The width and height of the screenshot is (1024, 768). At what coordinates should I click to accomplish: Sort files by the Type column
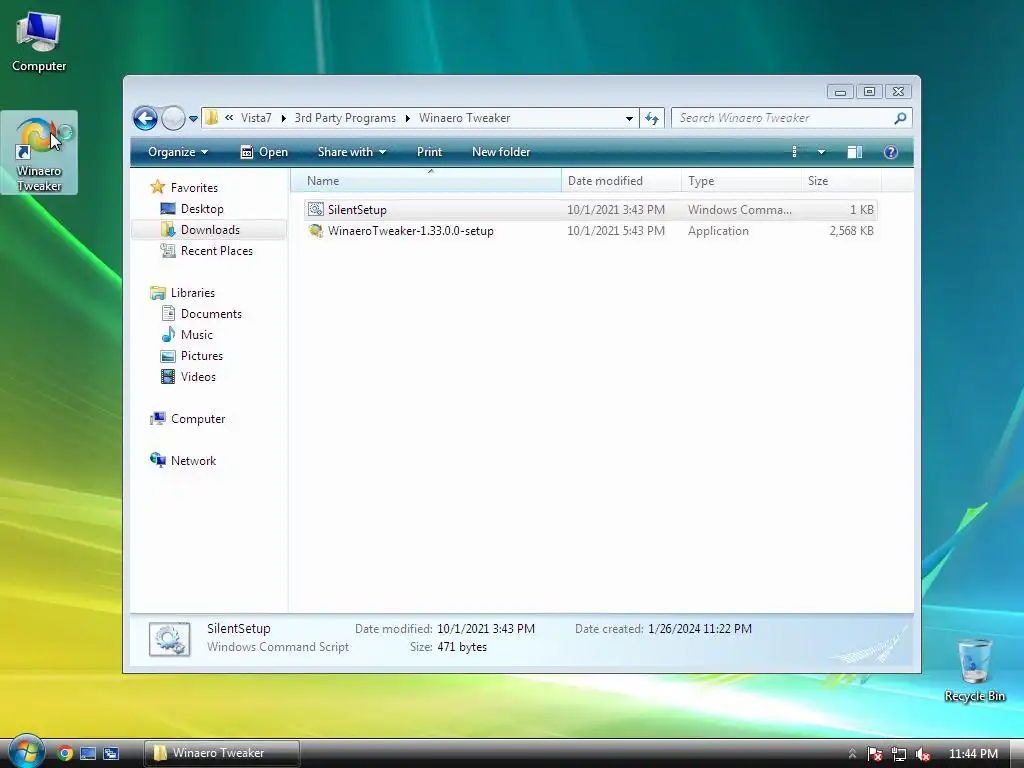coord(741,181)
